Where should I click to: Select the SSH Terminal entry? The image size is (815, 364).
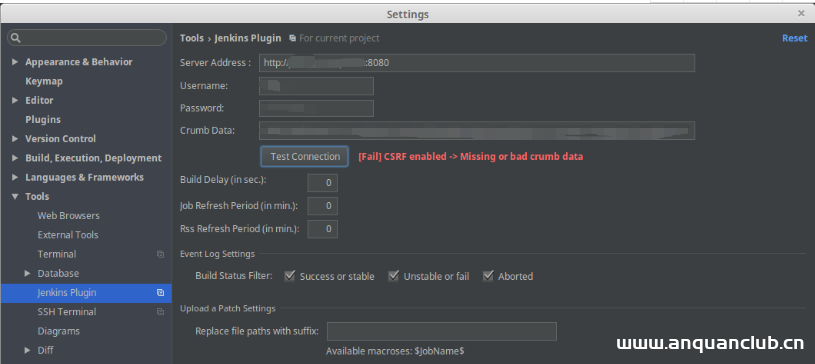point(67,312)
